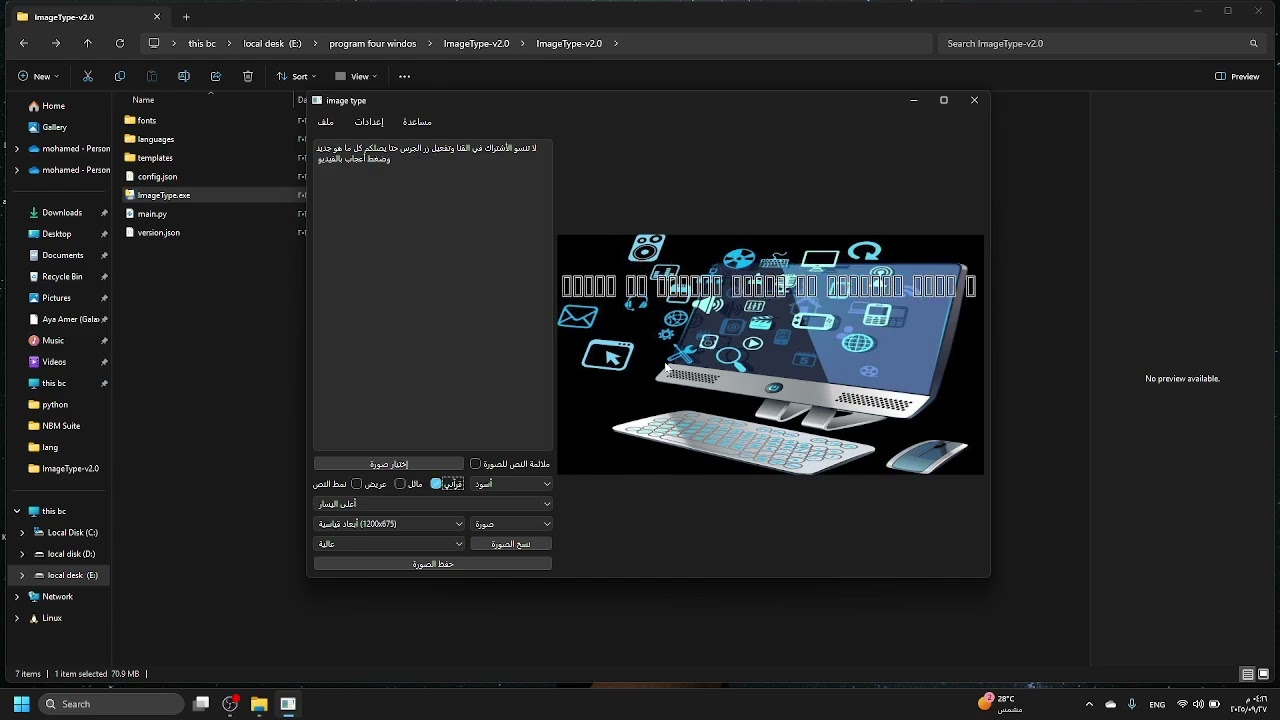Screen dimensions: 1280x720
Task: Open the View menu in Explorer toolbar
Action: (357, 76)
